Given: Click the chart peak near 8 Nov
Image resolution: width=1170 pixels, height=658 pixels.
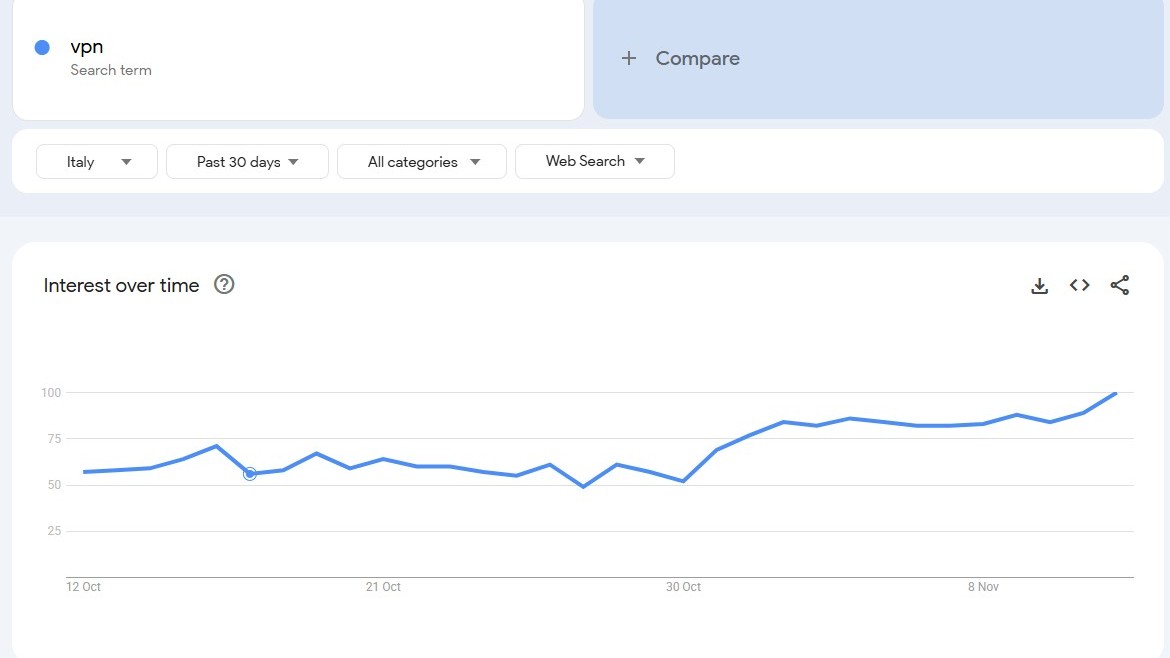Looking at the screenshot, I should (1113, 395).
